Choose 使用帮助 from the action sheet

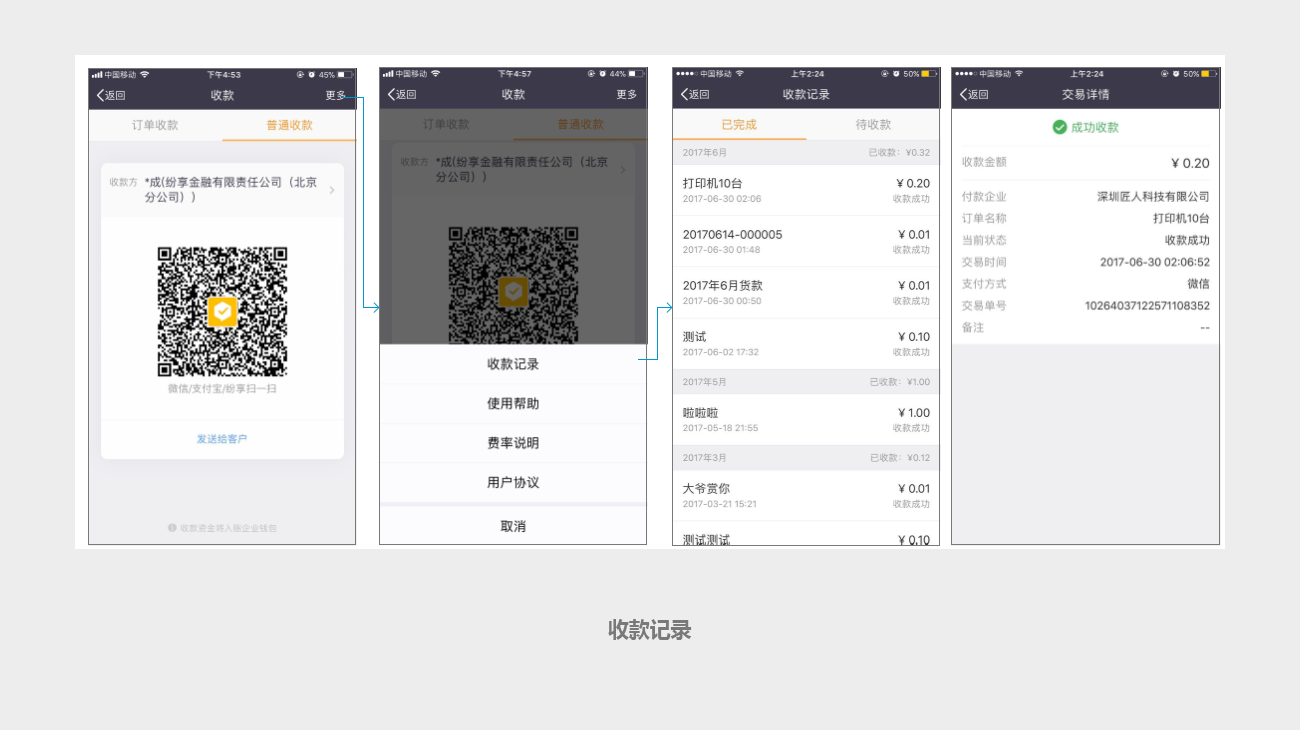tap(513, 404)
